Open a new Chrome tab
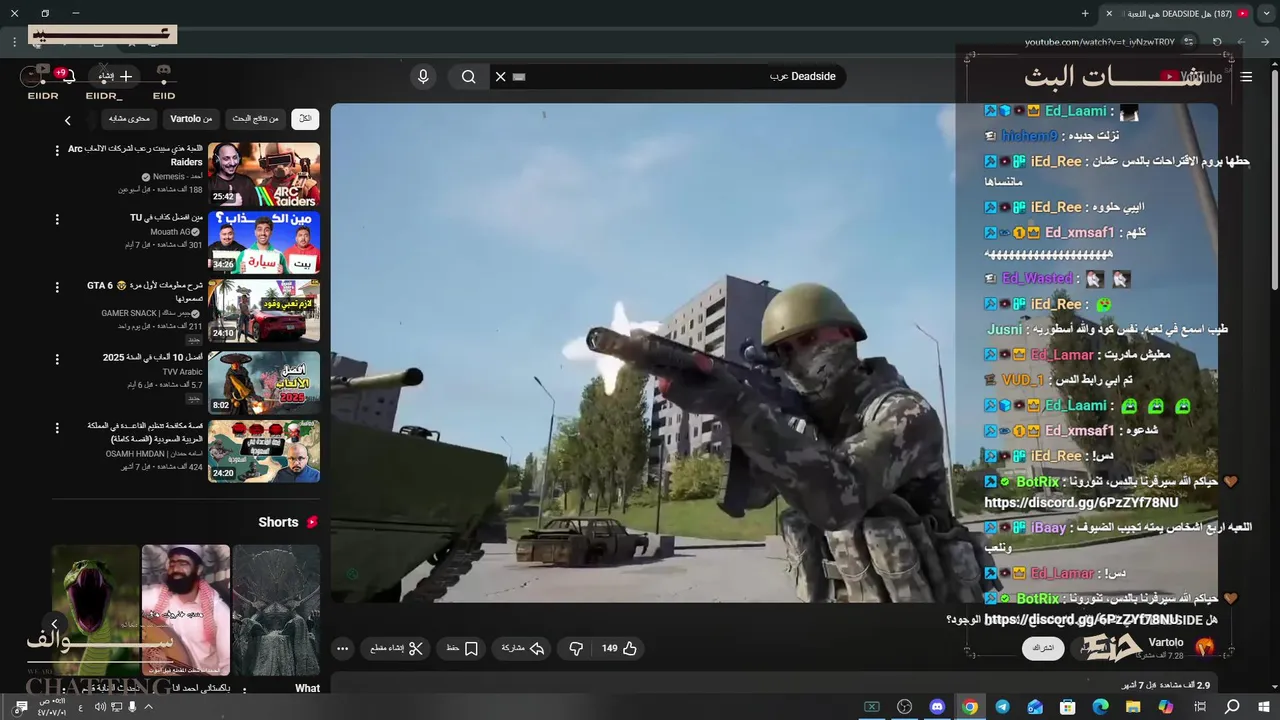1280x720 pixels. pos(1085,13)
